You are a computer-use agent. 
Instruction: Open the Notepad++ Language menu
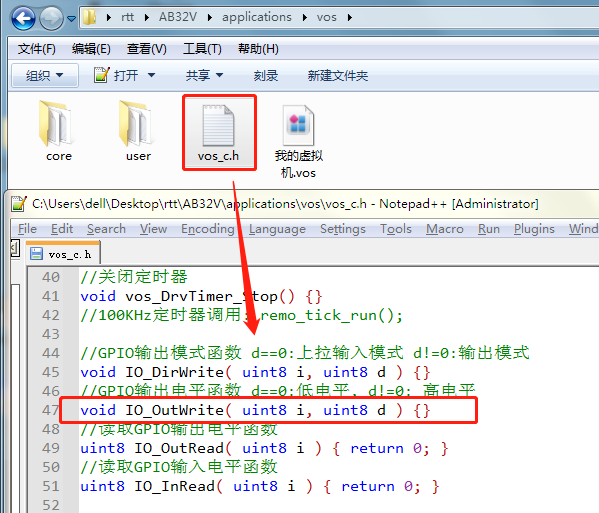277,229
